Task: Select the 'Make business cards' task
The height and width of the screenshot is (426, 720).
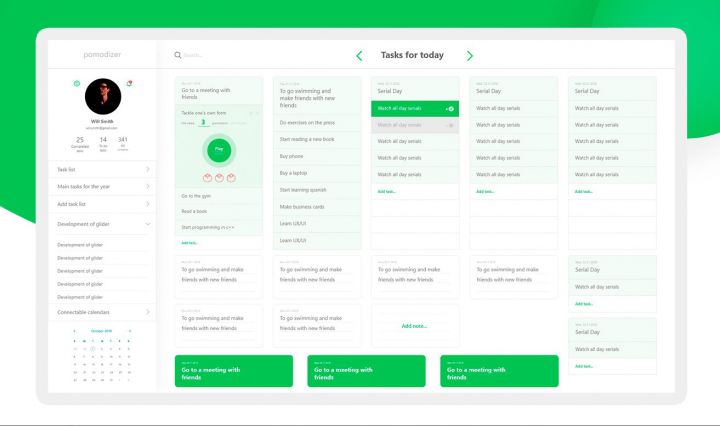Action: click(x=317, y=207)
